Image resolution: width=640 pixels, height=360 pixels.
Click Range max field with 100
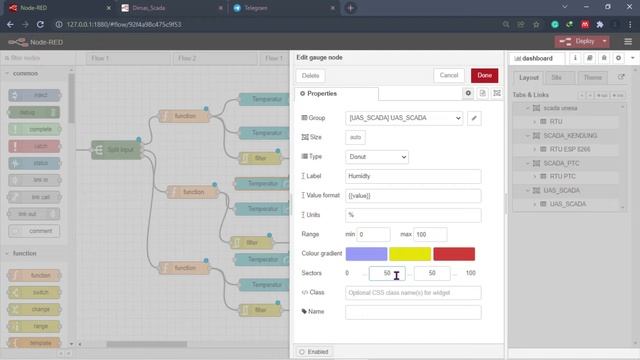pos(430,235)
